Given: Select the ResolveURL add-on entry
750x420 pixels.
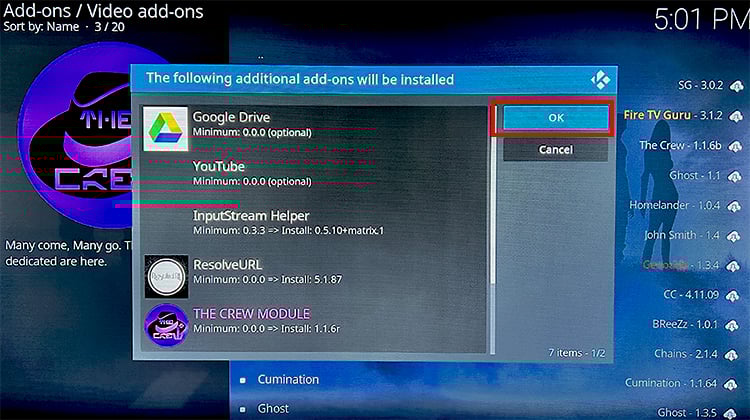Looking at the screenshot, I should (314, 276).
